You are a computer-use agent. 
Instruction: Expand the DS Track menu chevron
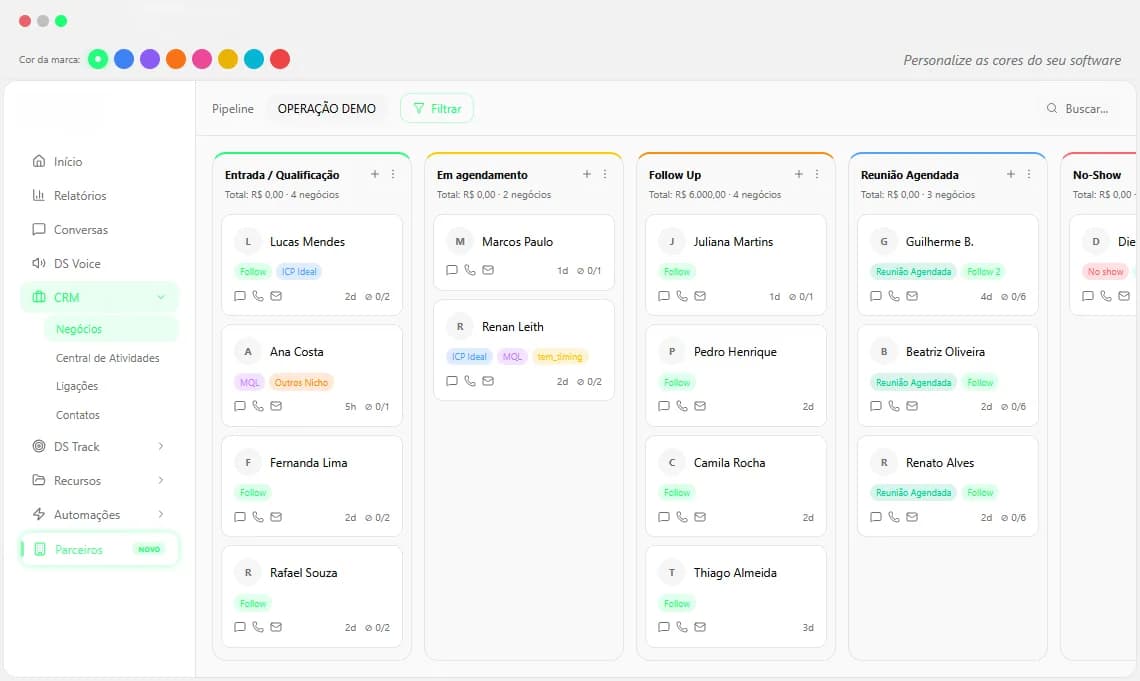(x=161, y=446)
